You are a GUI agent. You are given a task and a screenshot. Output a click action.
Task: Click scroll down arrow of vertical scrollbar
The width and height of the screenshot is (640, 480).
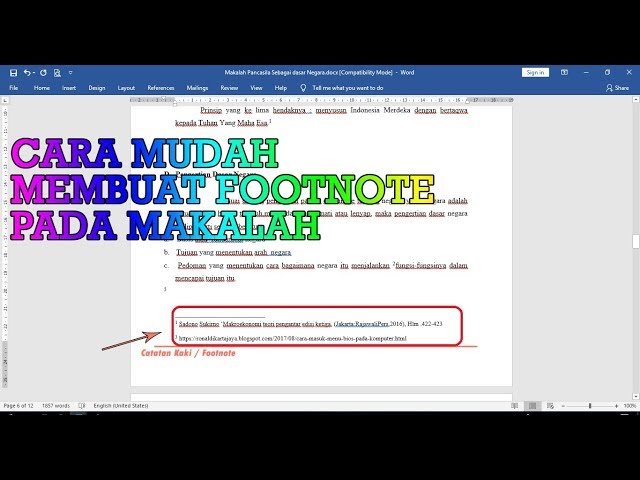636,396
